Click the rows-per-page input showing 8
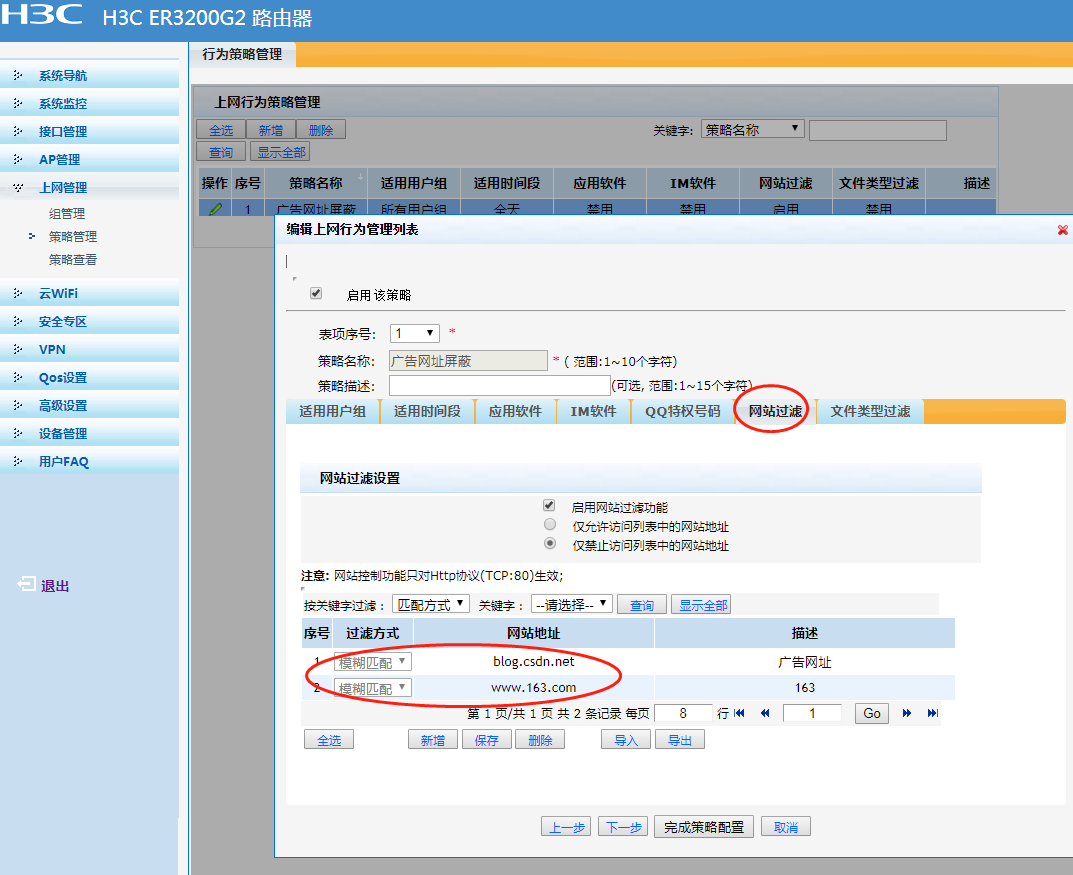This screenshot has width=1073, height=875. pyautogui.click(x=683, y=713)
